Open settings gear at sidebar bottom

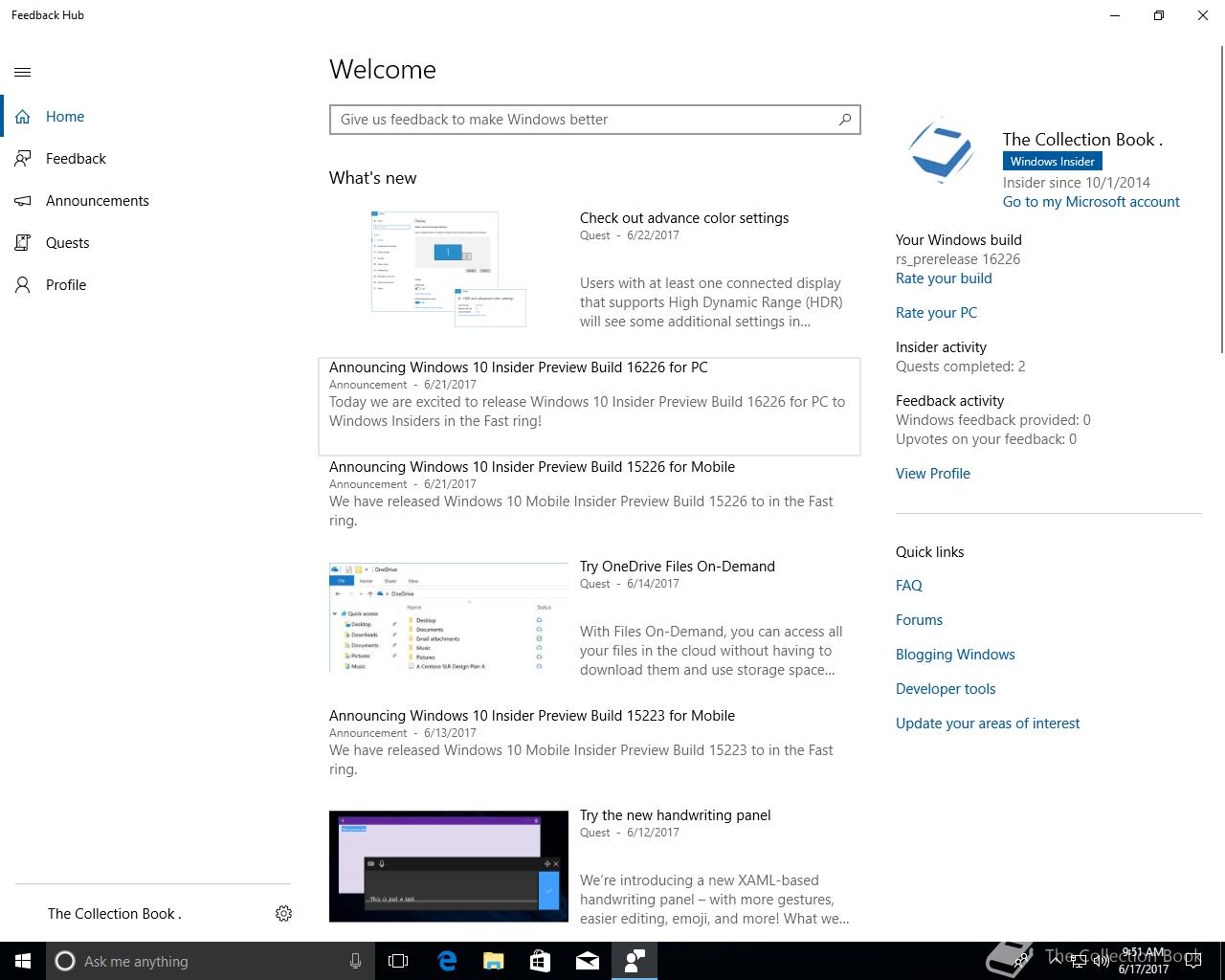click(283, 914)
